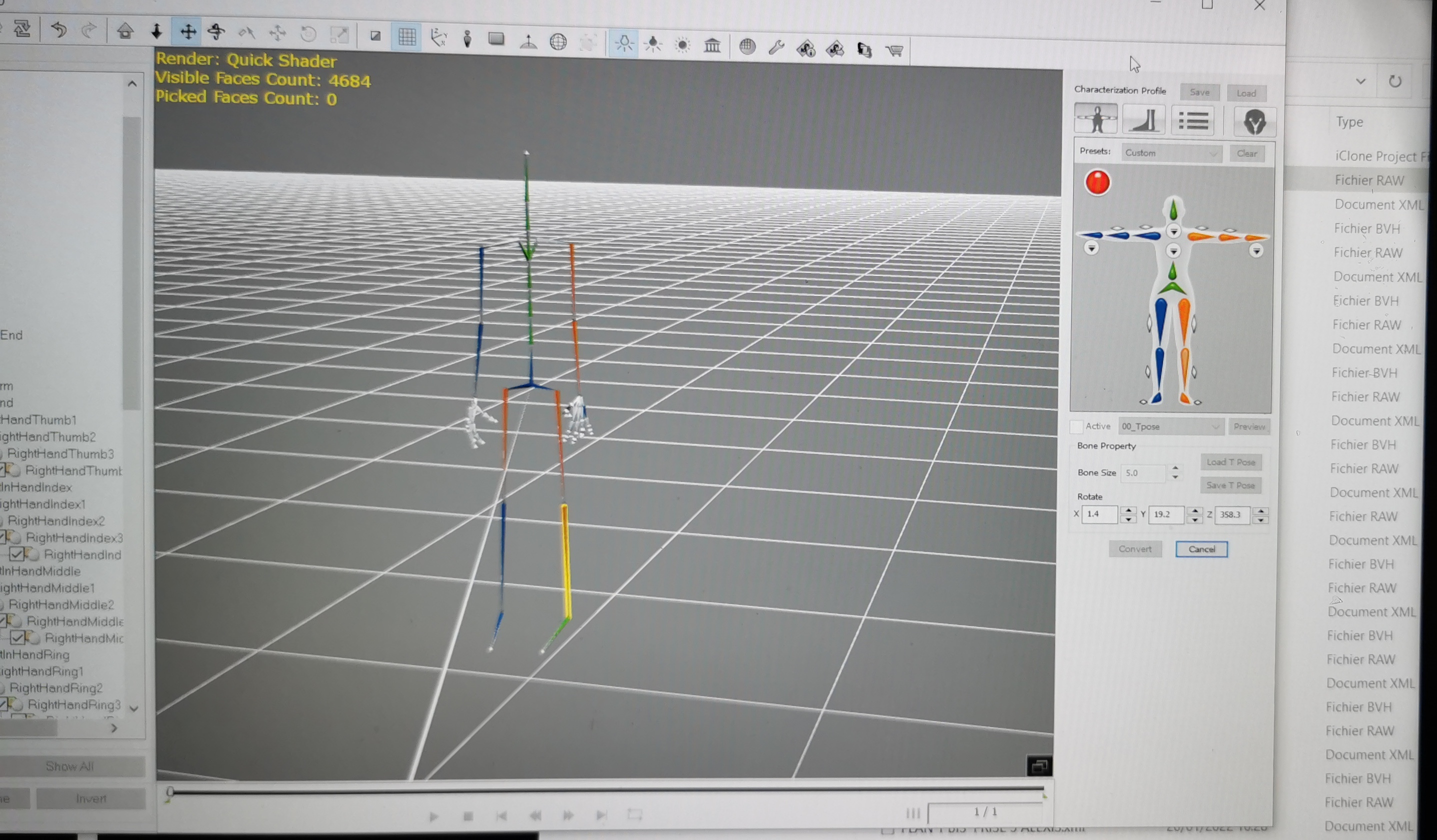Toggle the grid display icon
Screen dimensions: 1437x840
tap(406, 37)
